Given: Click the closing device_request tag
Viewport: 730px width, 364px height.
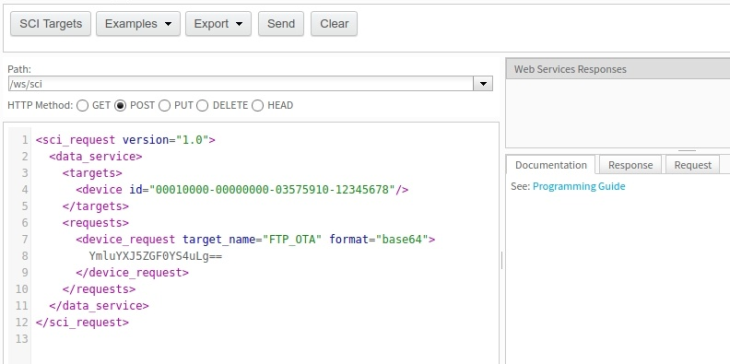Looking at the screenshot, I should [132, 273].
